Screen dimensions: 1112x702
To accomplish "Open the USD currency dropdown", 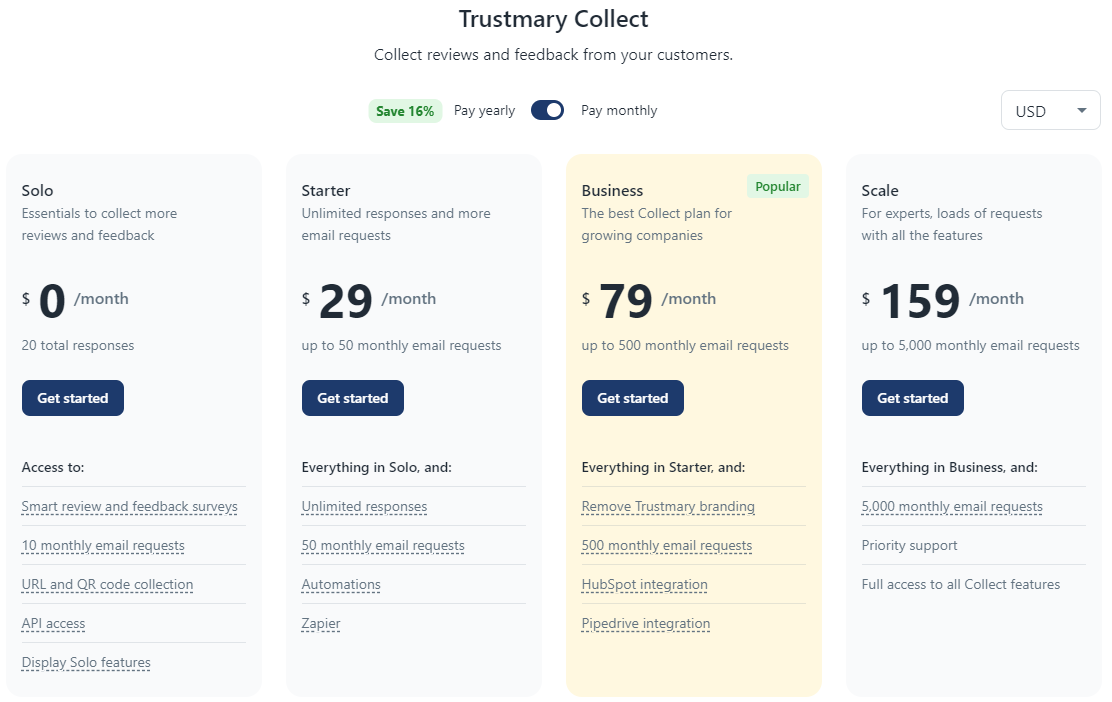I will tap(1050, 111).
